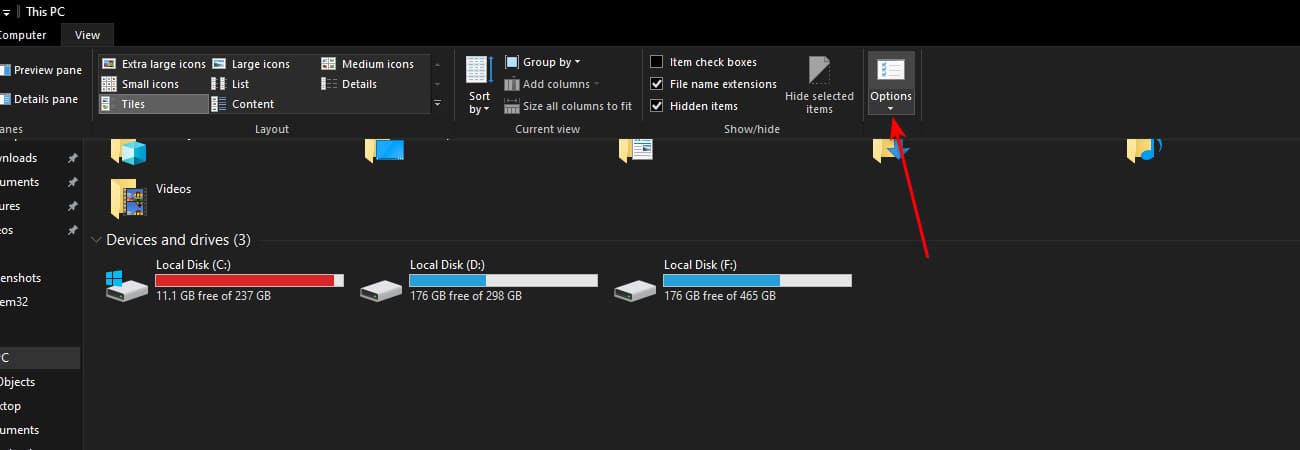Image resolution: width=1300 pixels, height=450 pixels.
Task: Uncheck Hidden items checkbox
Action: coord(657,106)
